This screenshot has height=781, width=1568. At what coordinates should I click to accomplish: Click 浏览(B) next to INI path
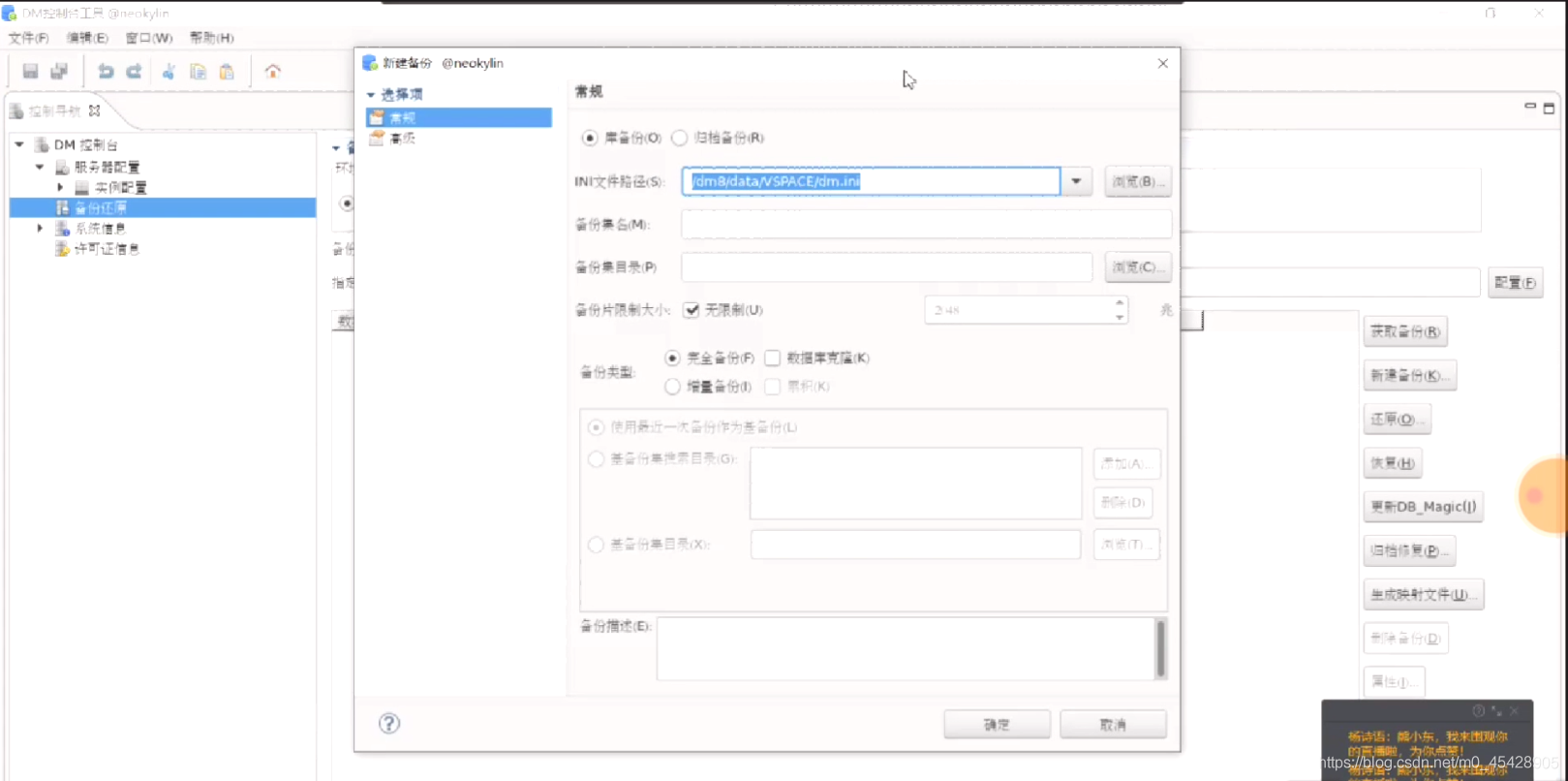(x=1137, y=181)
